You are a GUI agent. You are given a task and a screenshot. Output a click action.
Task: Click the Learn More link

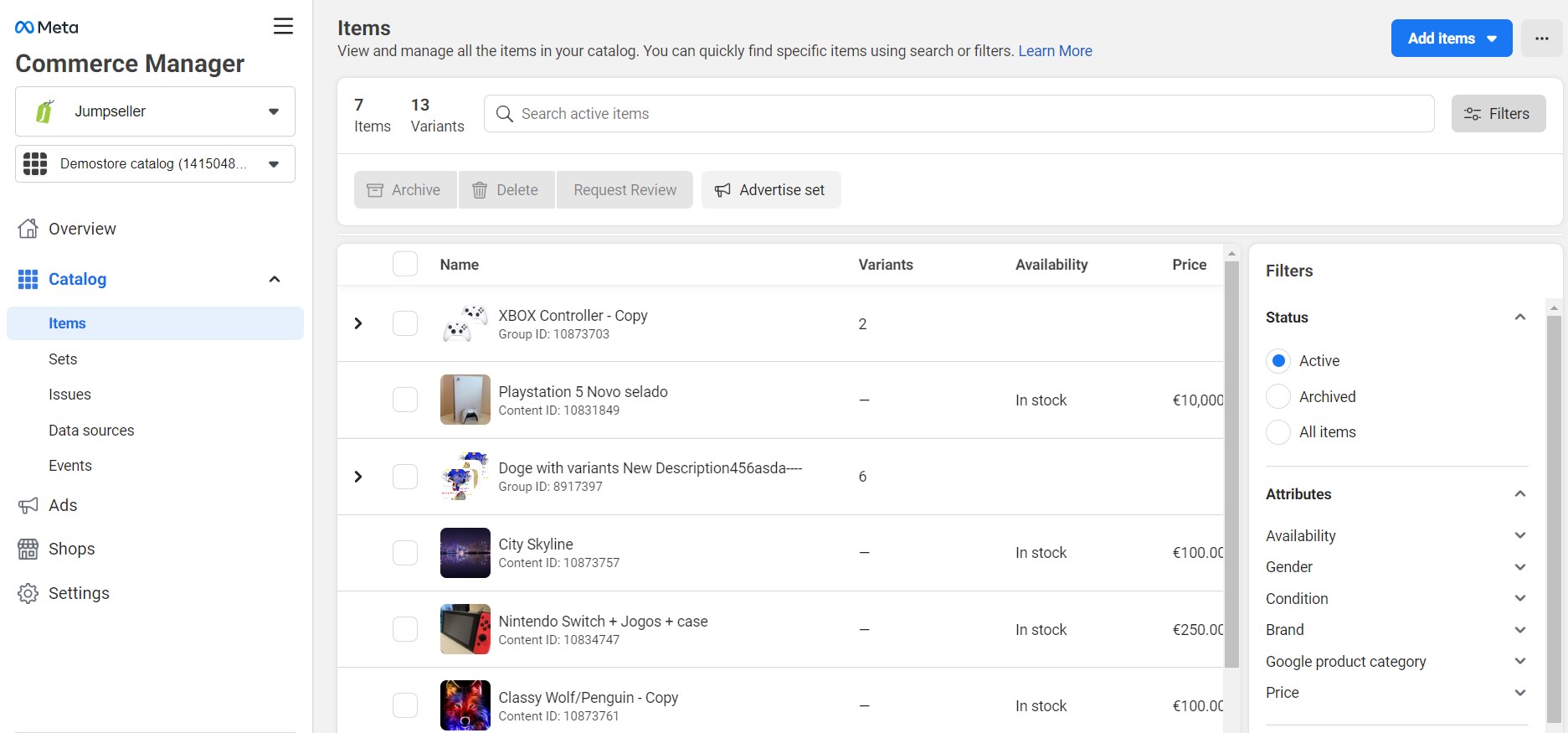tap(1055, 51)
